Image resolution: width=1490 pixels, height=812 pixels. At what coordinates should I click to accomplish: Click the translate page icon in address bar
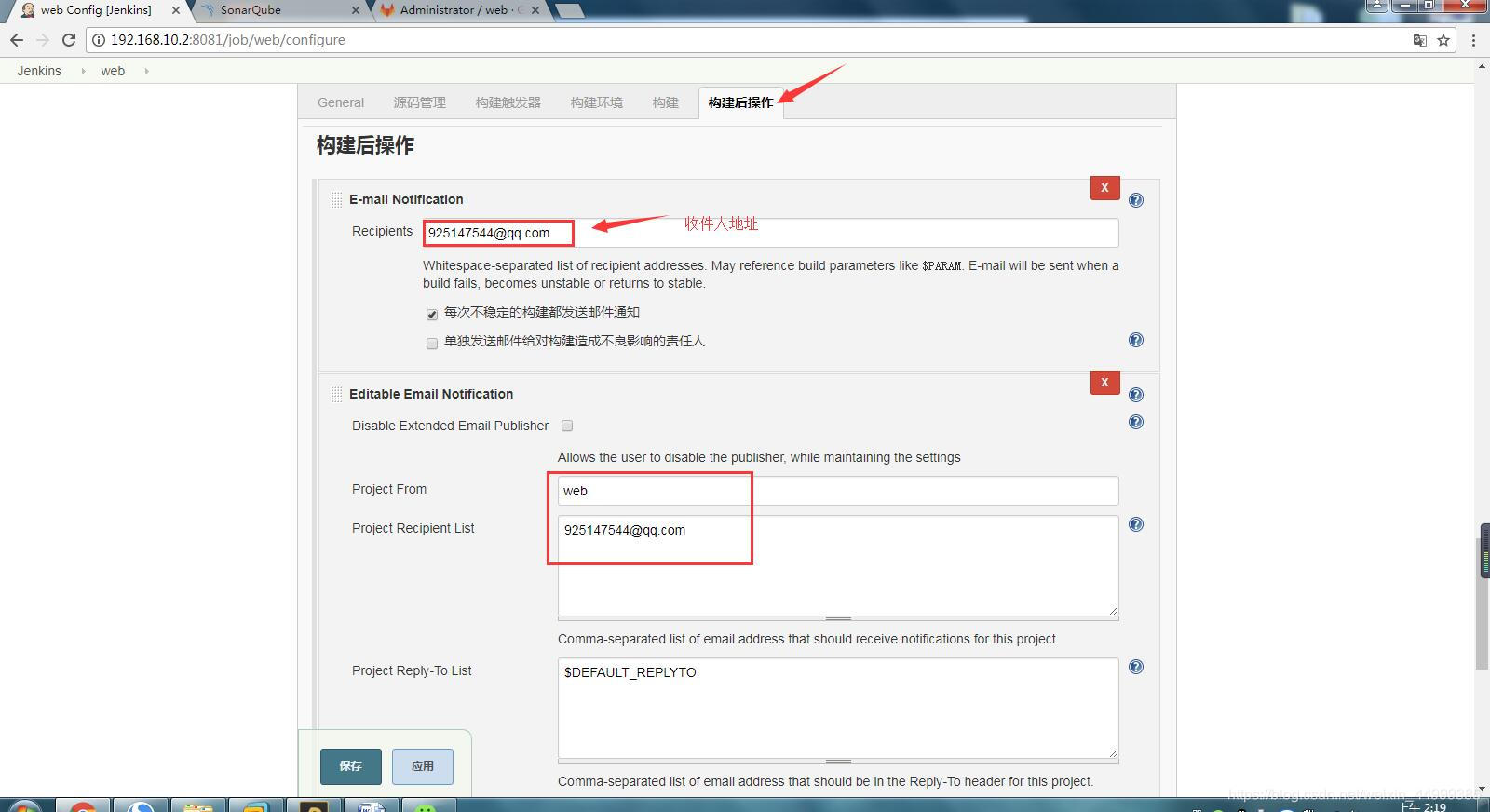point(1420,40)
